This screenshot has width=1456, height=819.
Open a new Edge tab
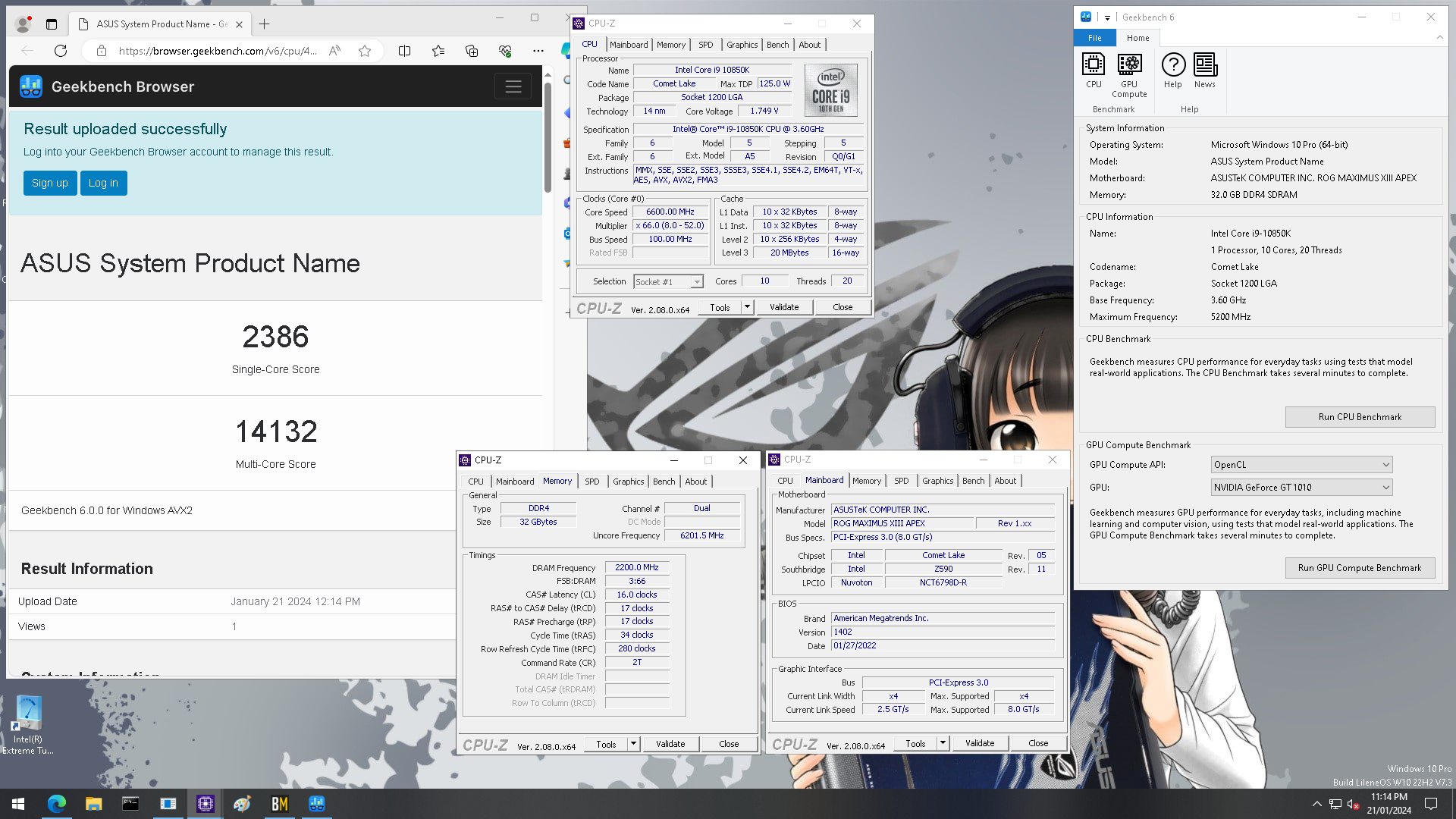coord(264,24)
